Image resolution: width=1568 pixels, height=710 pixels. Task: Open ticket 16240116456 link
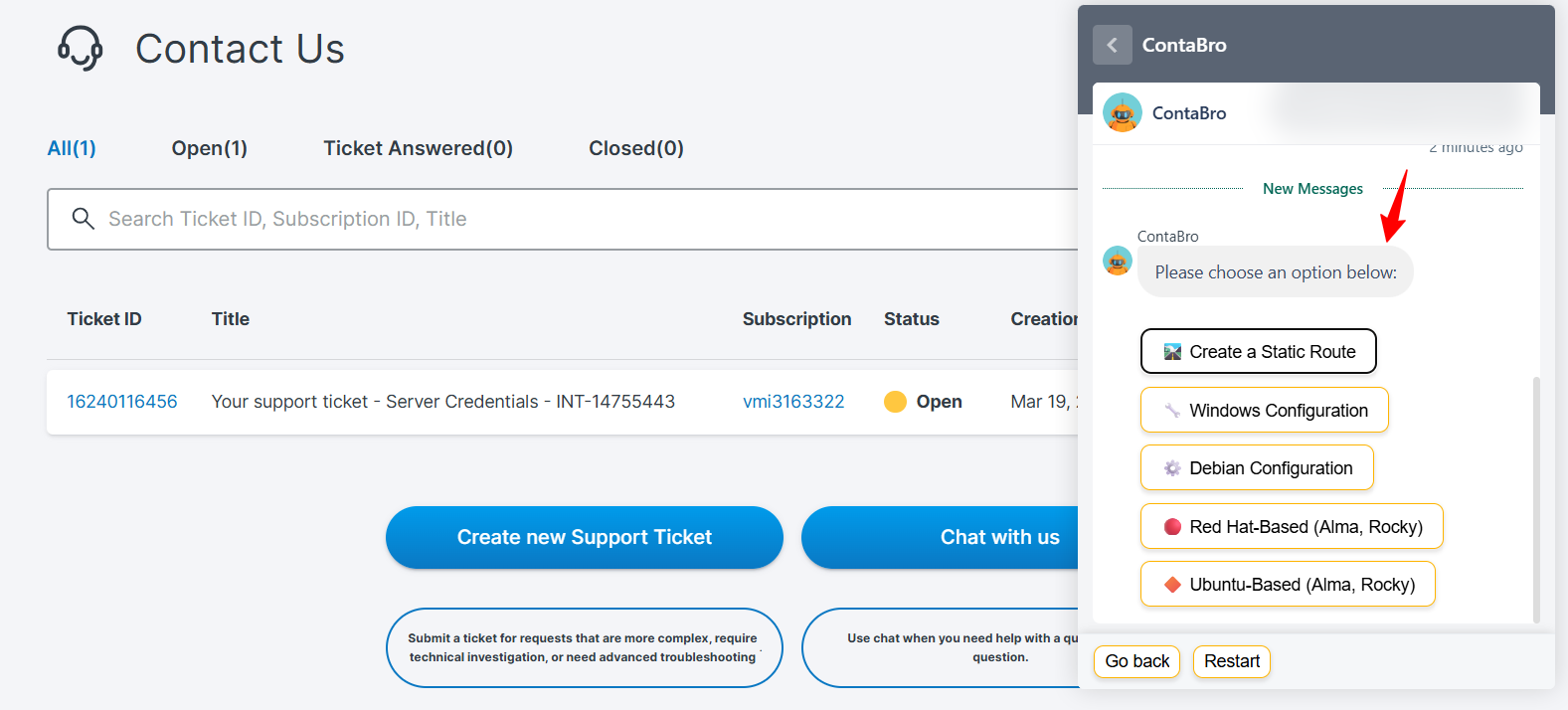pos(122,402)
